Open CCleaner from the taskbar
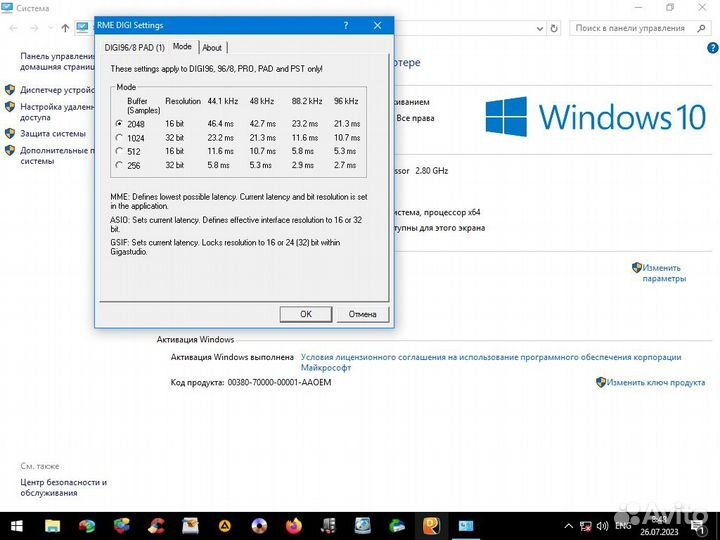 pyautogui.click(x=156, y=525)
